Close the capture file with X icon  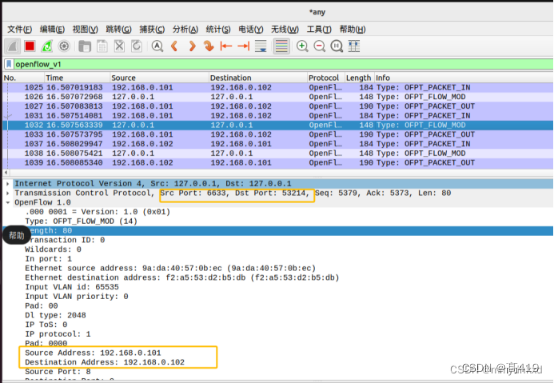(119, 46)
